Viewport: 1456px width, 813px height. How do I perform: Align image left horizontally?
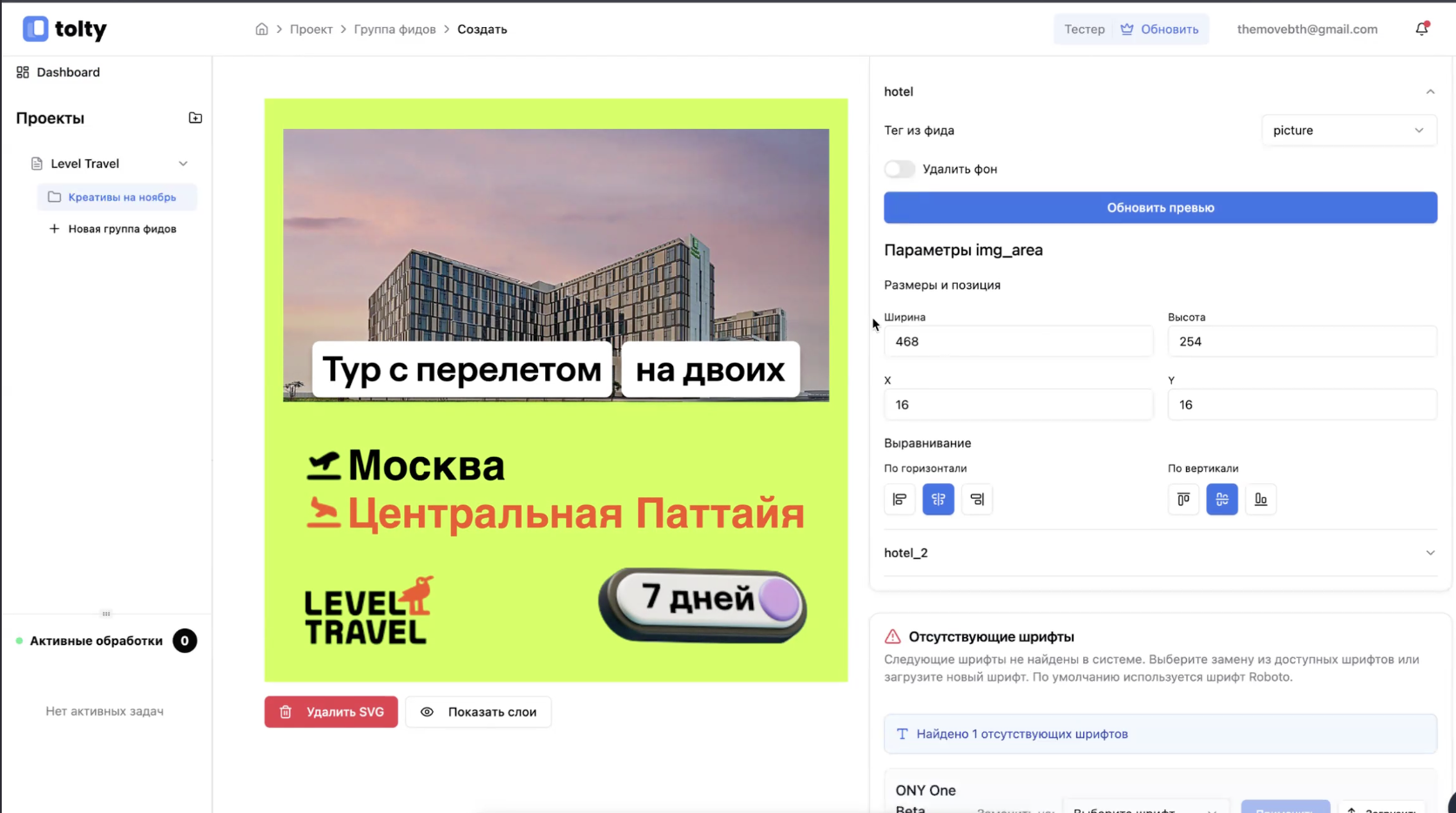900,500
